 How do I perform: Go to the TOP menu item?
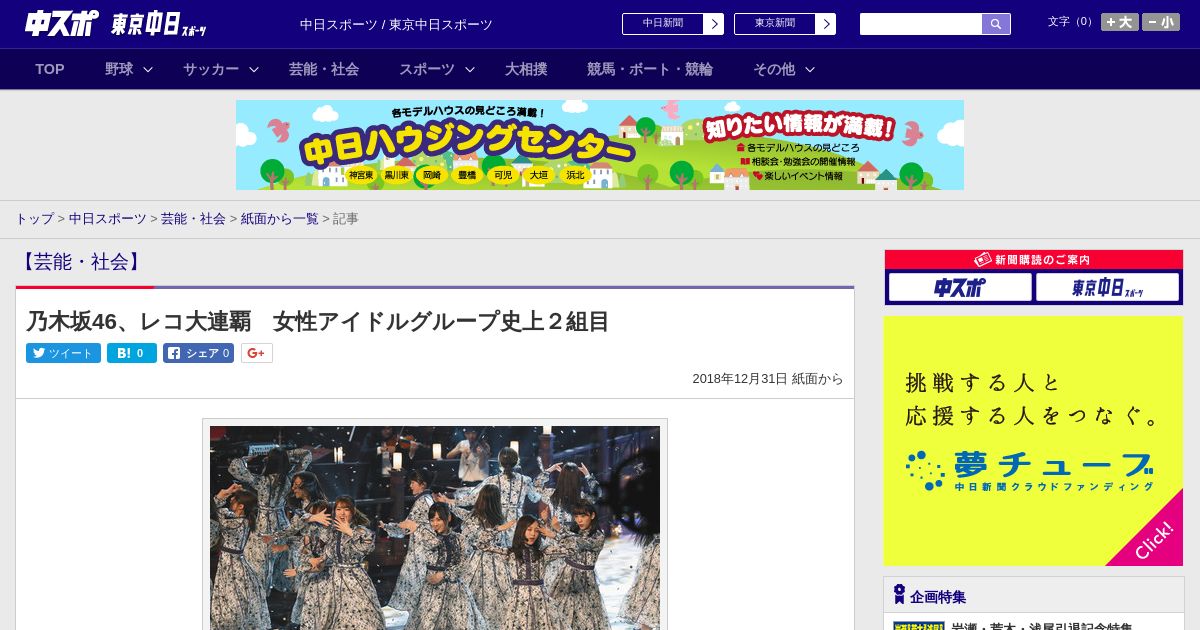click(50, 69)
